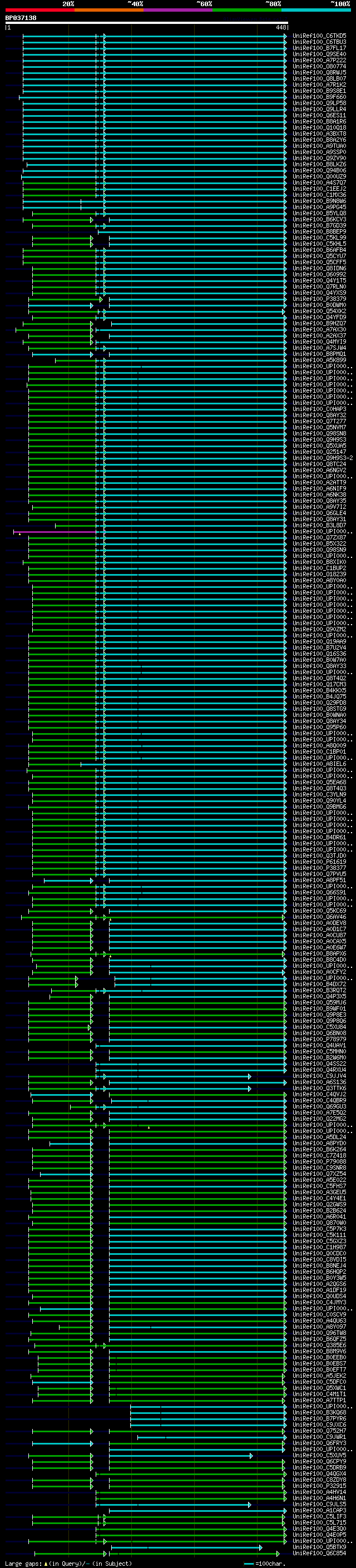Select hit label UniRef100_A7R1K2

pyautogui.click(x=319, y=85)
